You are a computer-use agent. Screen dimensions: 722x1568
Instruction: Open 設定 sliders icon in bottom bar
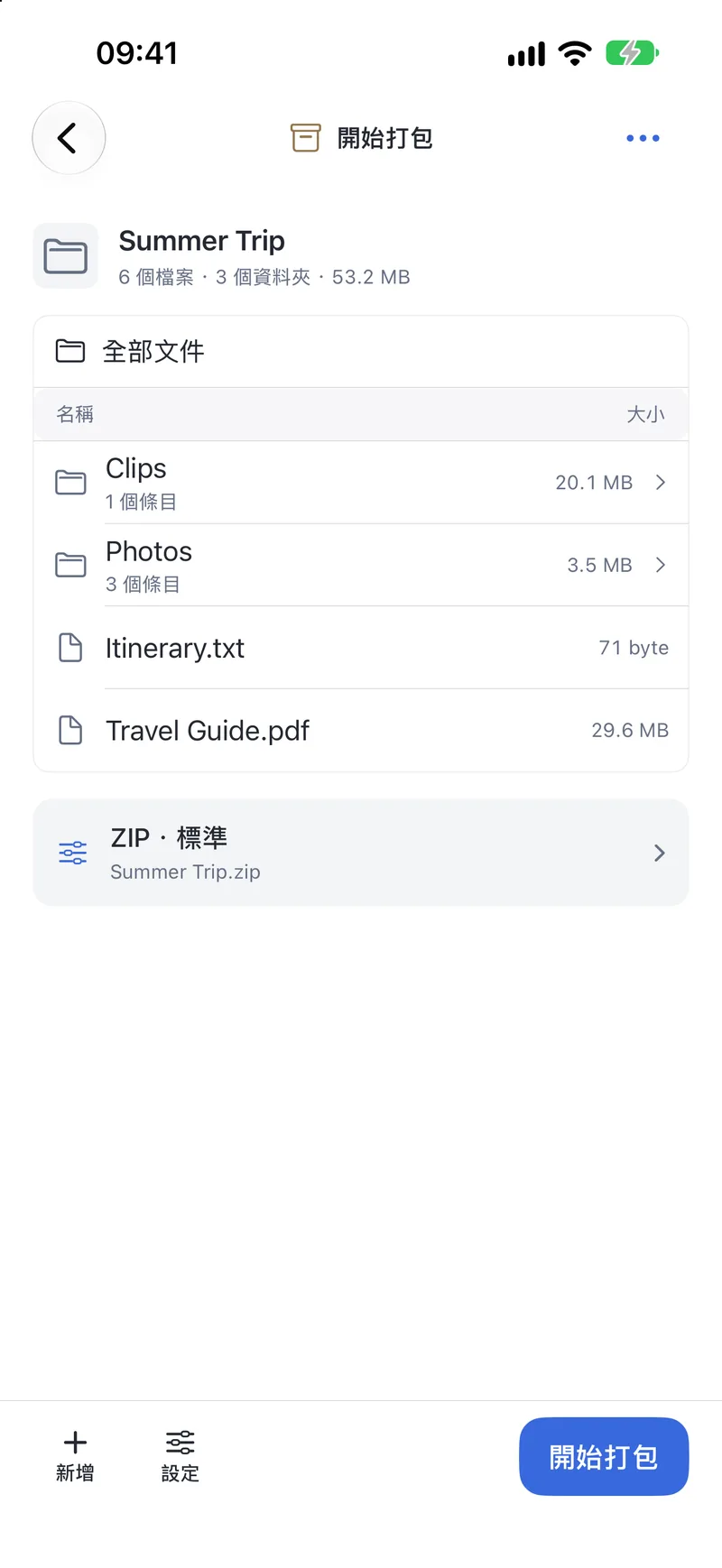[x=180, y=1442]
